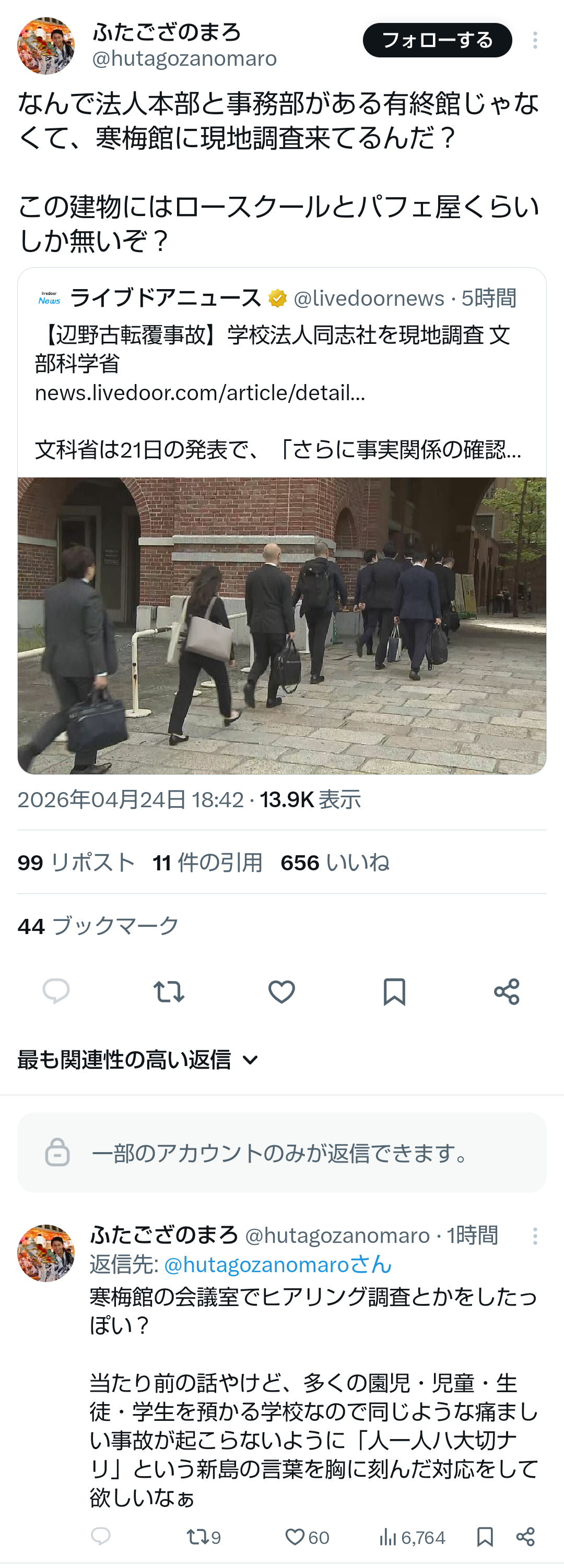Repost the reply showing 9 reposts
Viewport: 564px width, 1568px height.
click(x=204, y=1537)
